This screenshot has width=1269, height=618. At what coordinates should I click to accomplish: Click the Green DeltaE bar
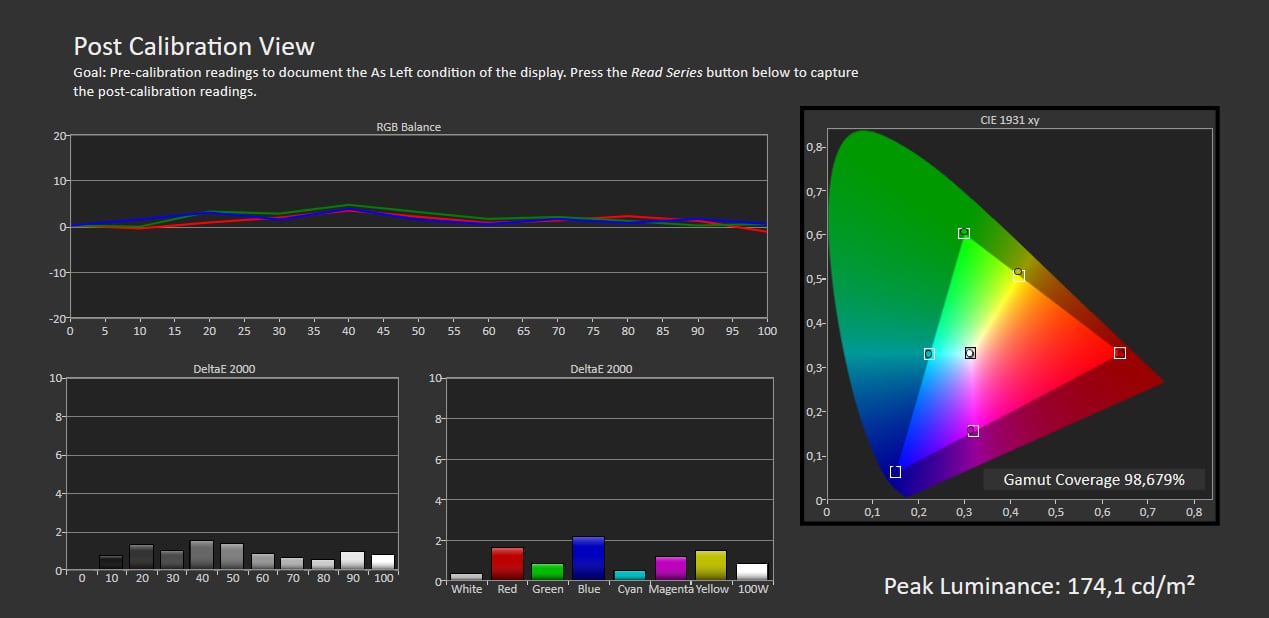click(x=548, y=572)
